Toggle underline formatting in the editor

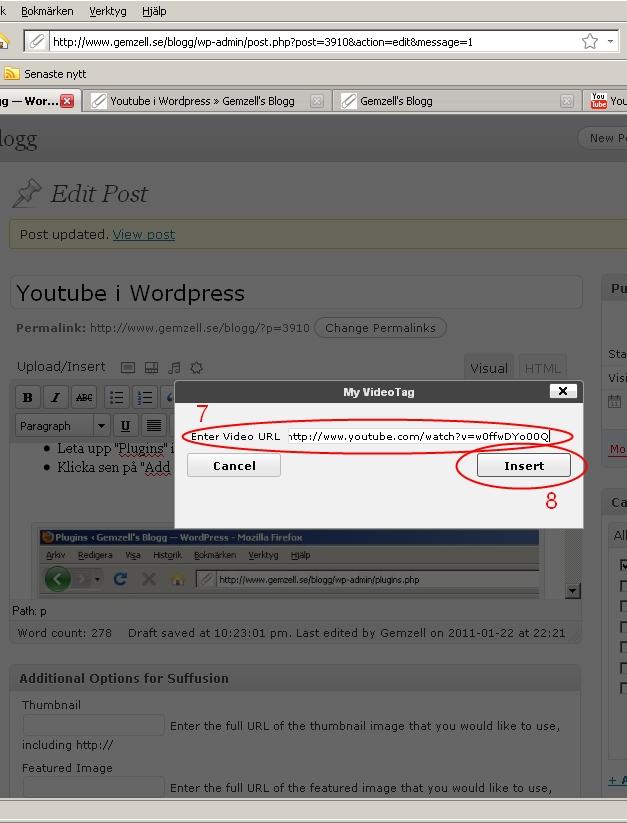coord(125,426)
